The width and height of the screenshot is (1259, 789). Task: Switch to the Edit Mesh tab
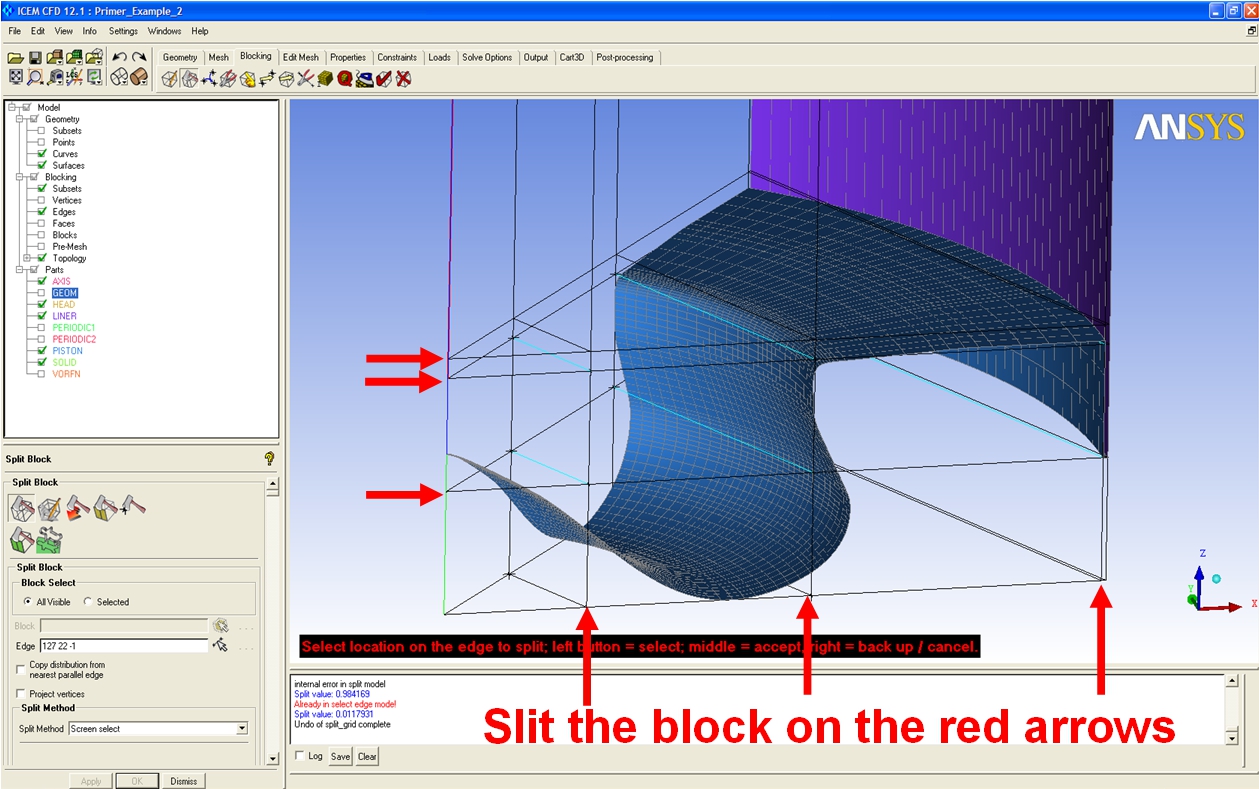[x=300, y=58]
